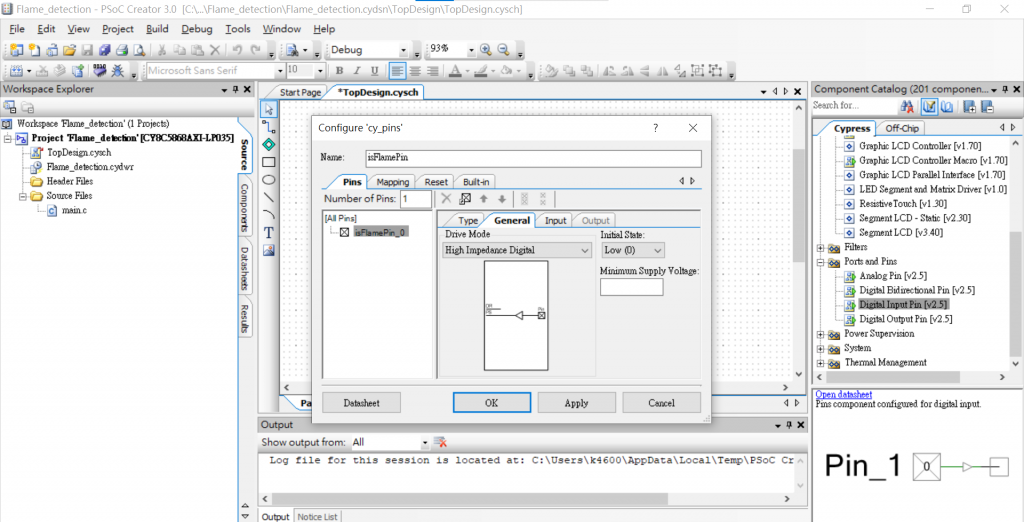Toggle the Component Catalog filter icon
1024x522 pixels.
tap(929, 106)
